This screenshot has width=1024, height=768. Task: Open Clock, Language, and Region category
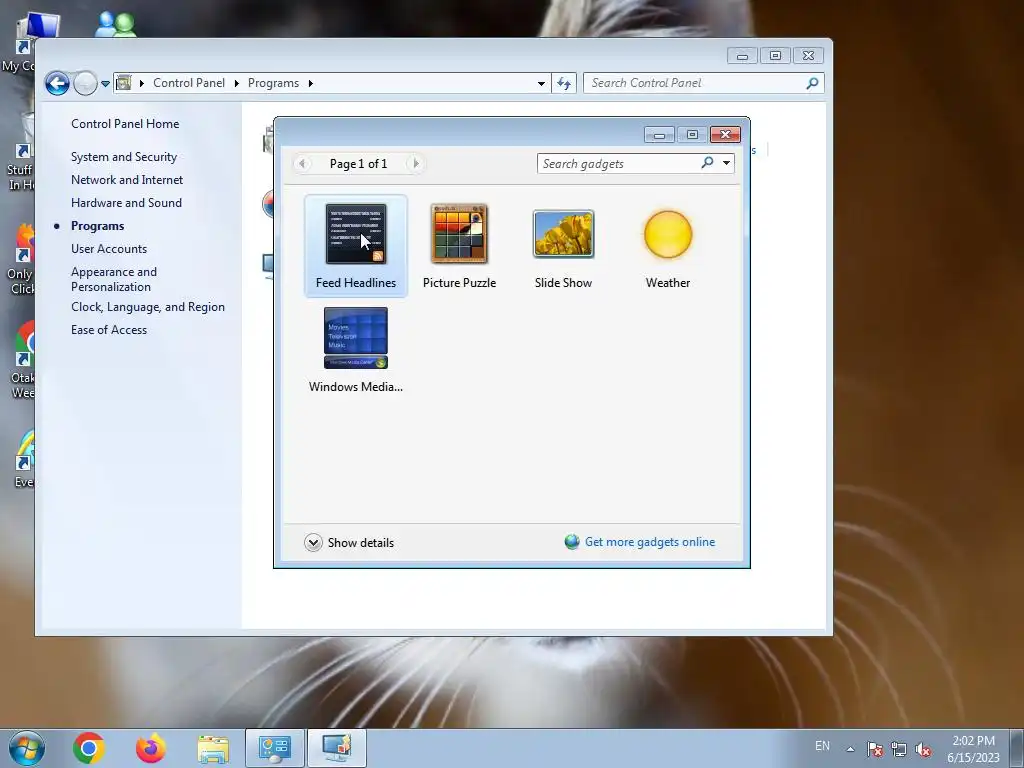(148, 307)
